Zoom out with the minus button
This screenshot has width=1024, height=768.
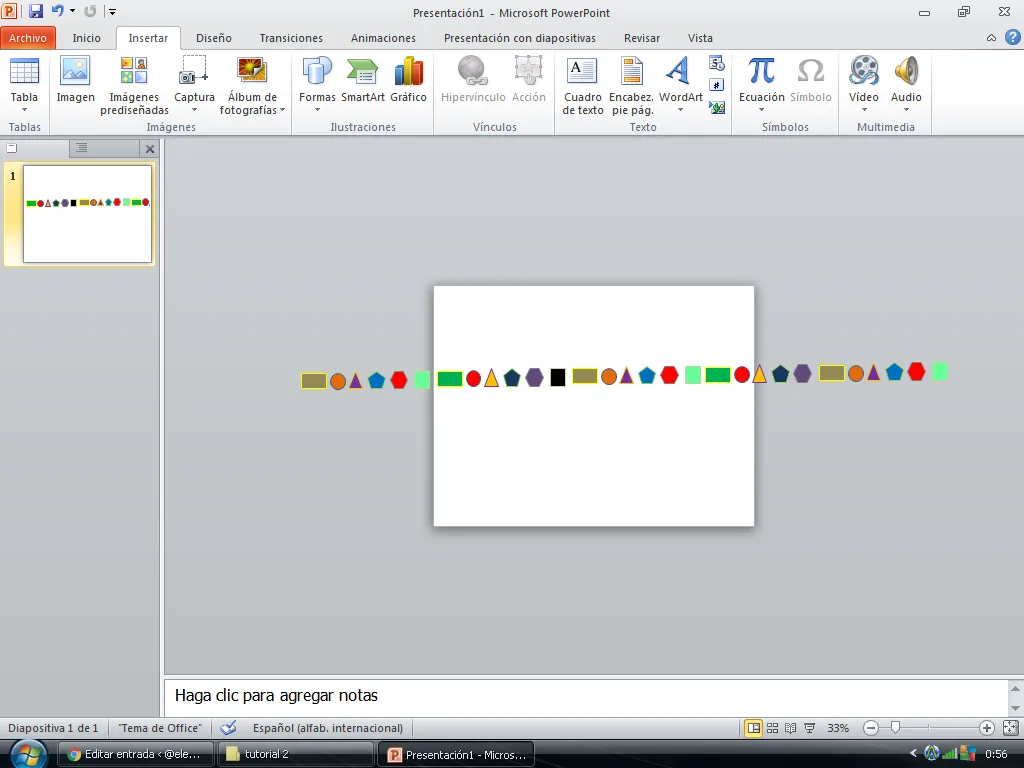point(871,728)
